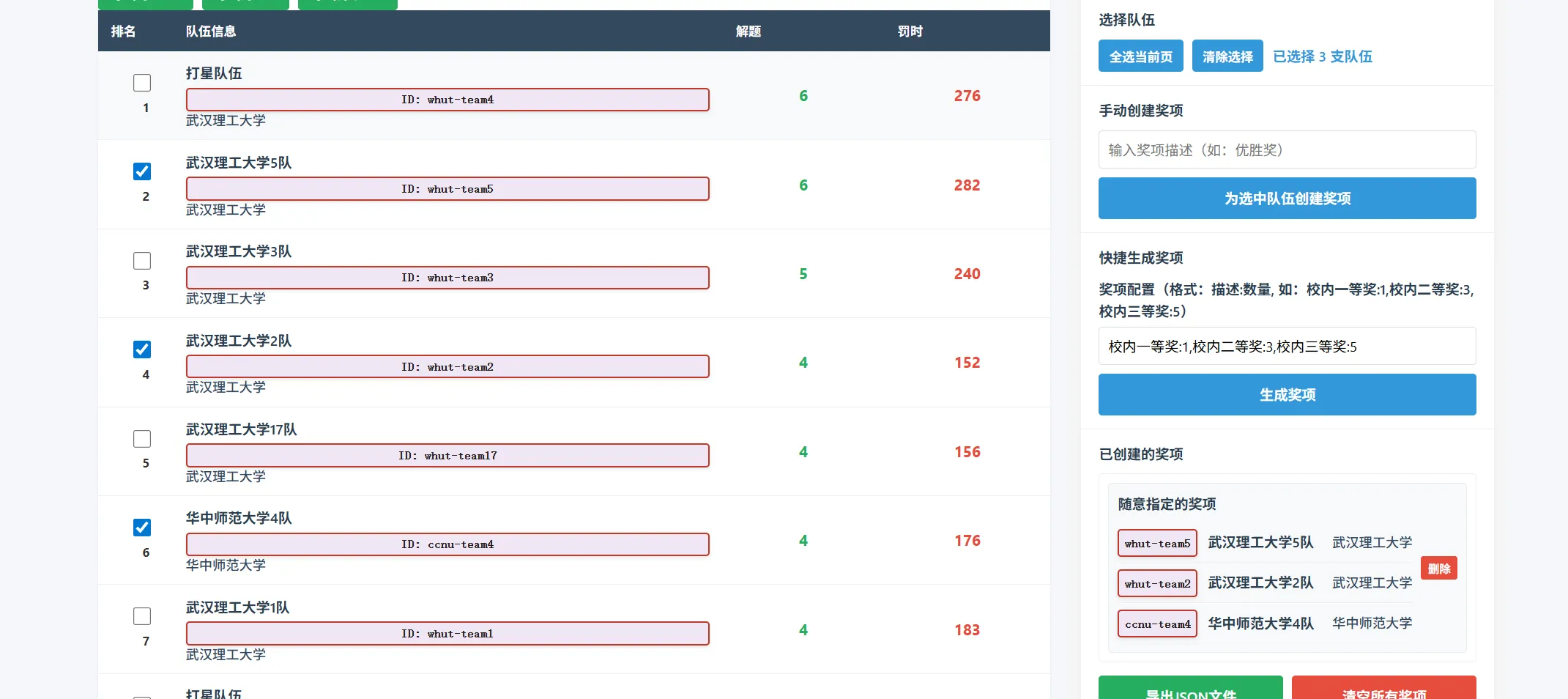Focus the 输入奖项描述 input field

[x=1287, y=150]
